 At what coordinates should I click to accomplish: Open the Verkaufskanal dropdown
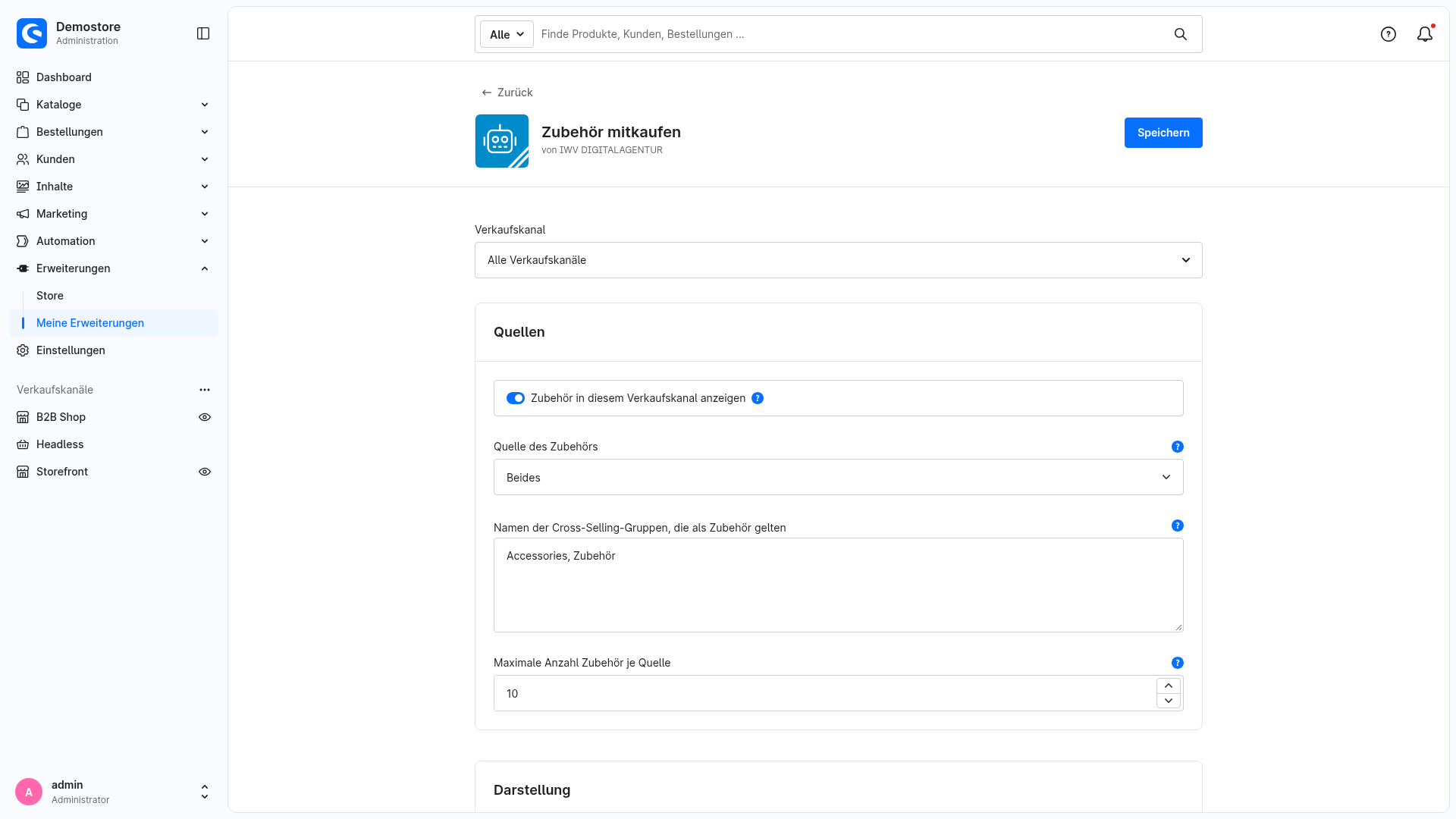839,260
